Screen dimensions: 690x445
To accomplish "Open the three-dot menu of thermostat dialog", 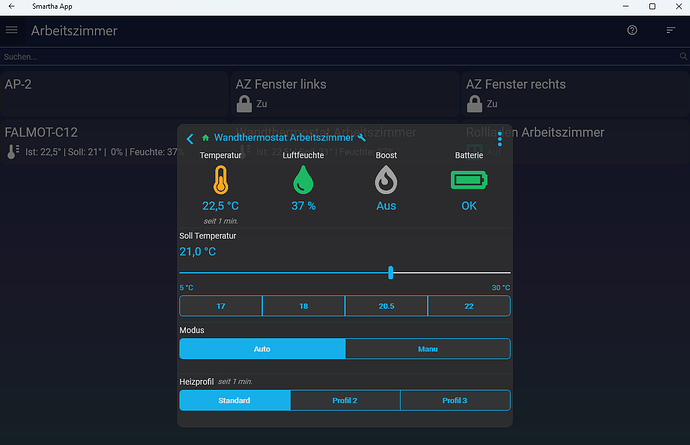I will [499, 139].
